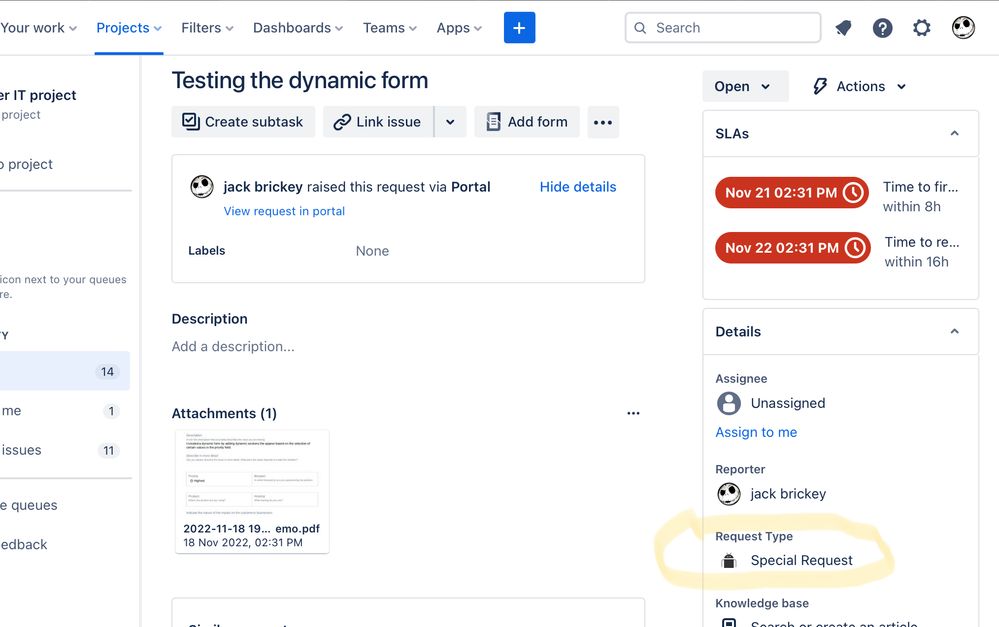This screenshot has width=999, height=627.
Task: Click the Search input field
Action: 723,27
